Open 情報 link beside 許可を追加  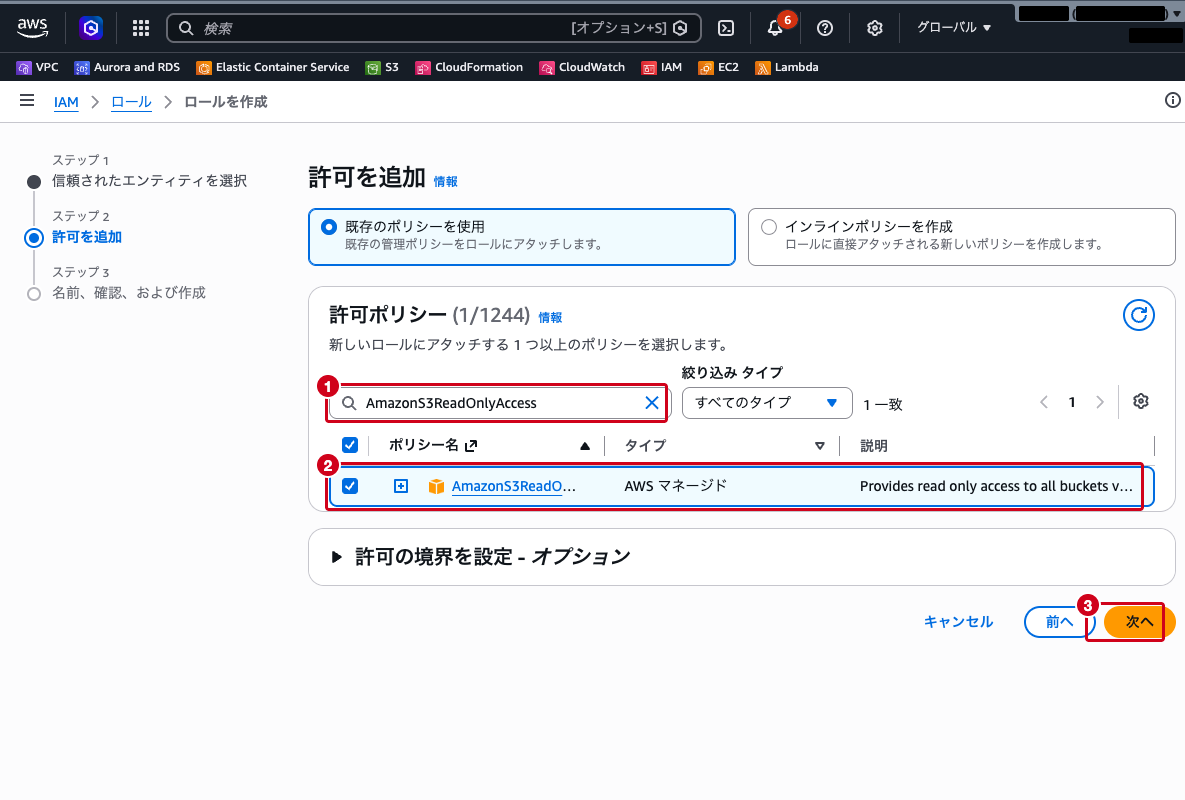coord(445,181)
